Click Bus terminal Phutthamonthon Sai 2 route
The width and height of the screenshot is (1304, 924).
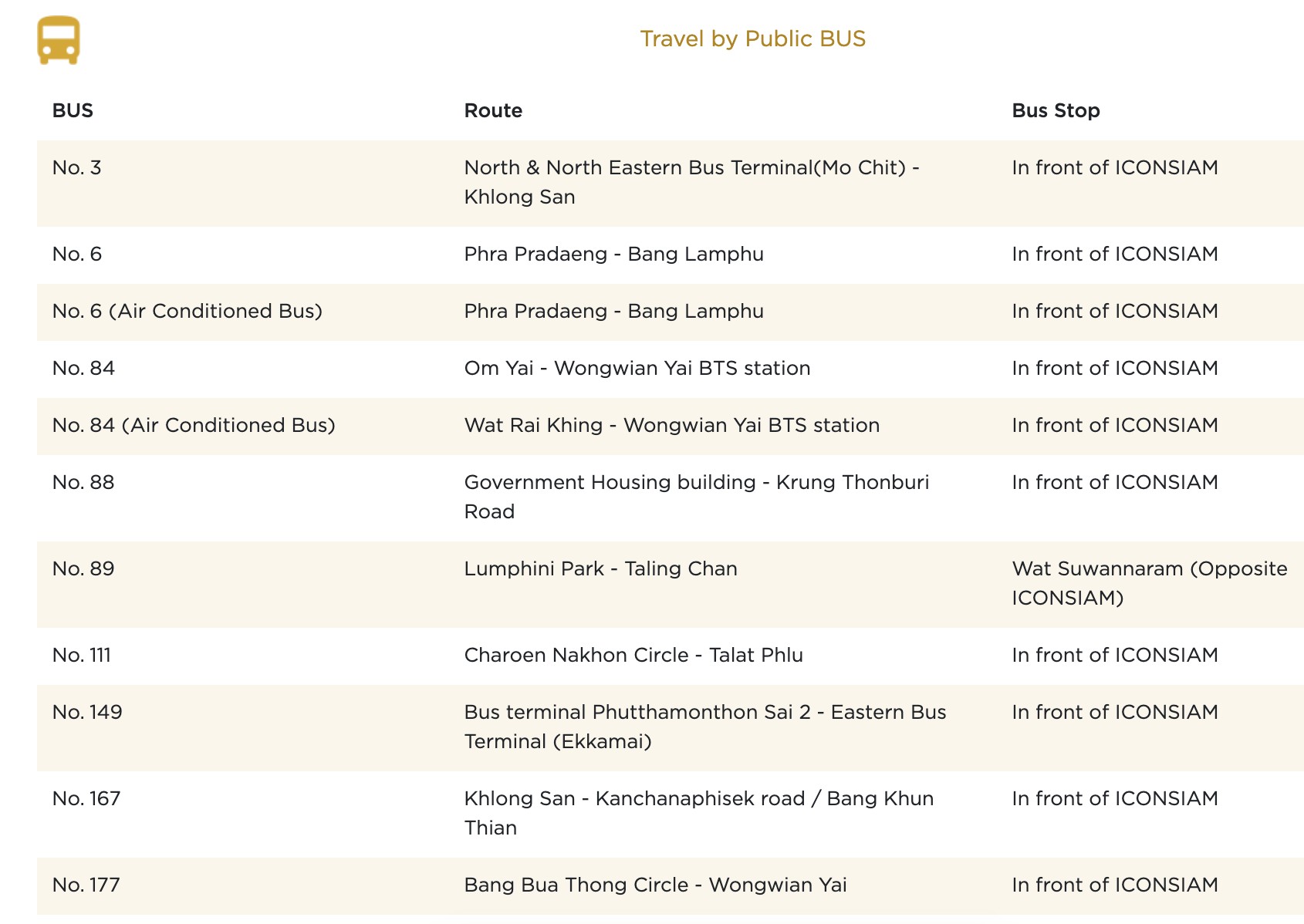pos(704,726)
